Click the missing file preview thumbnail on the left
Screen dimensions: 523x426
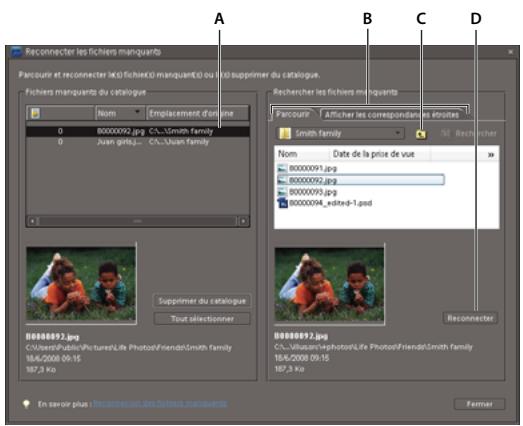pyautogui.click(x=81, y=284)
